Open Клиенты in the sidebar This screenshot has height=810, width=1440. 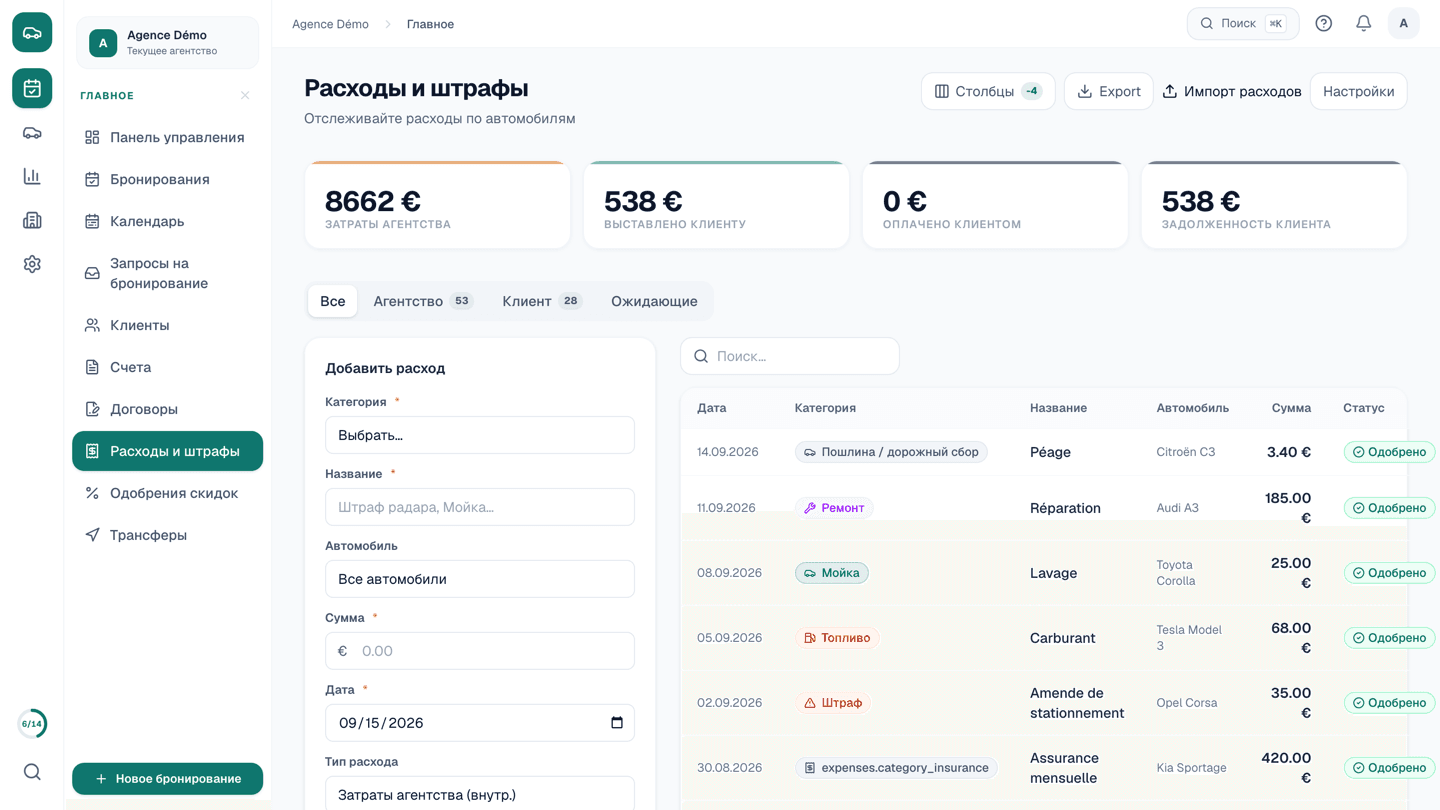(168, 326)
